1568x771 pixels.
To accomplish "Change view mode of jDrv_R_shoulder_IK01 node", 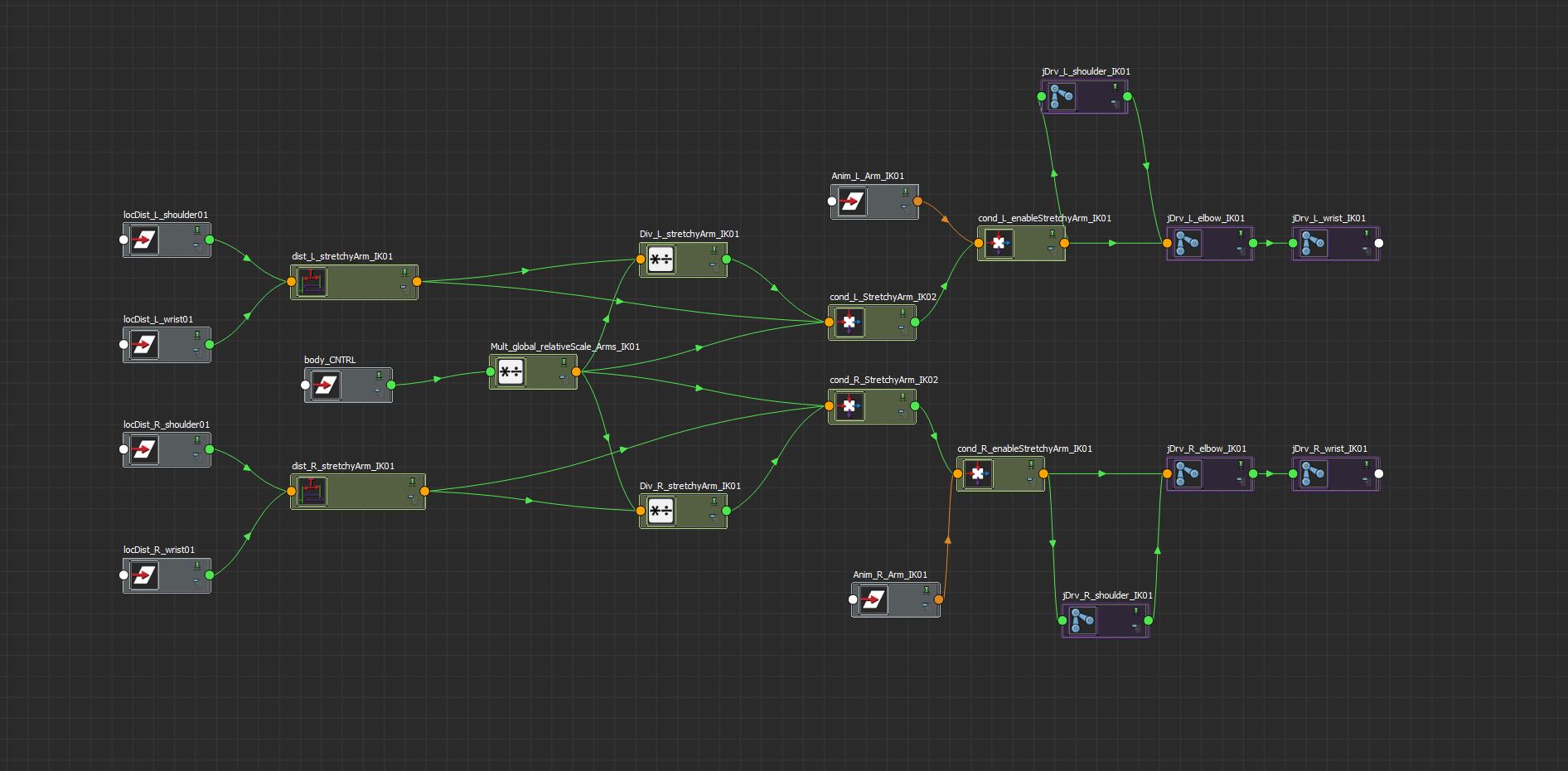I will tap(1135, 626).
